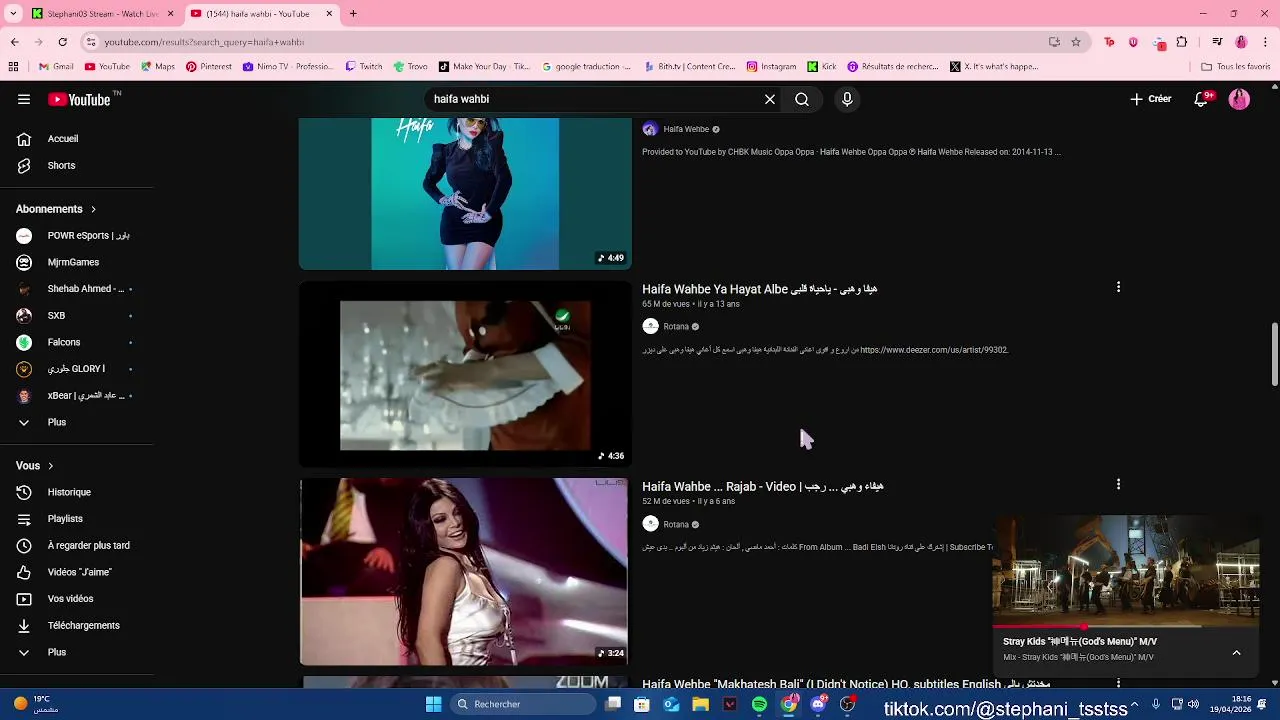Click the miniplayer video preview
The width and height of the screenshot is (1280, 720).
(1126, 571)
